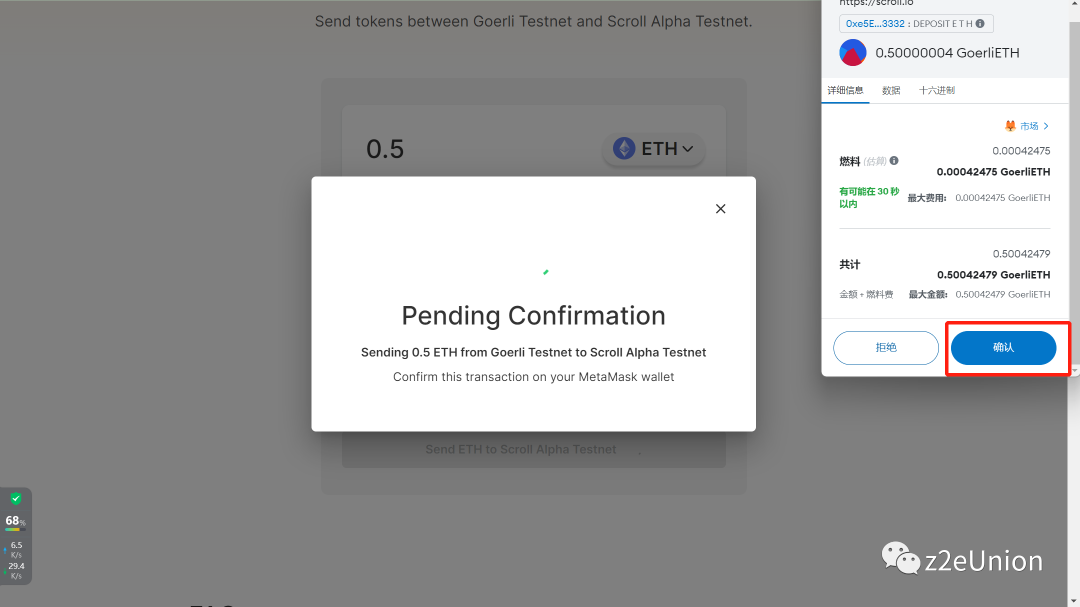Close the Pending Confirmation dialog
Image resolution: width=1080 pixels, height=607 pixels.
tap(720, 209)
